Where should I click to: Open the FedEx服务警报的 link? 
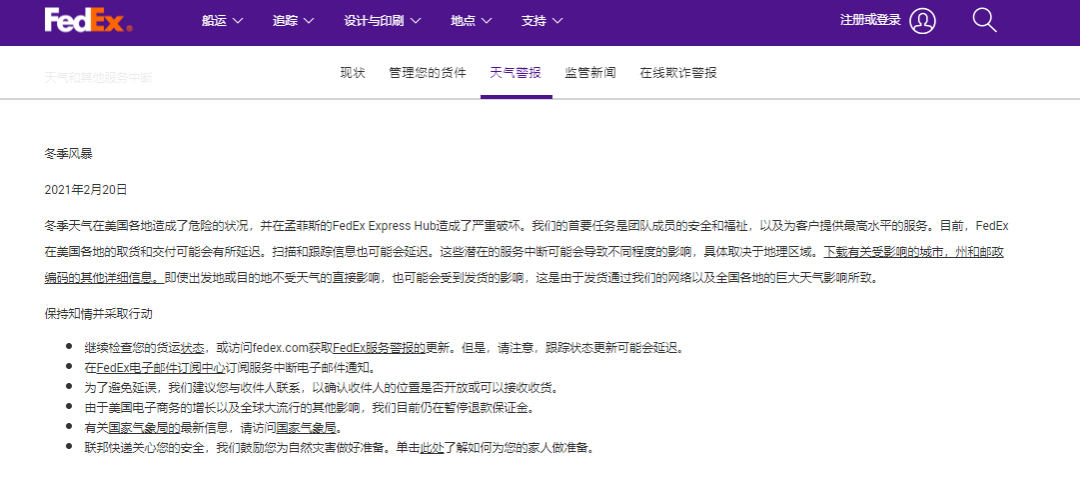click(378, 348)
